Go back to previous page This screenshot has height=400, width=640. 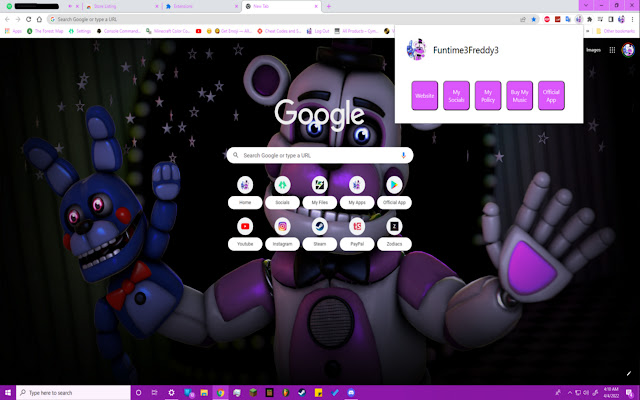tap(7, 19)
